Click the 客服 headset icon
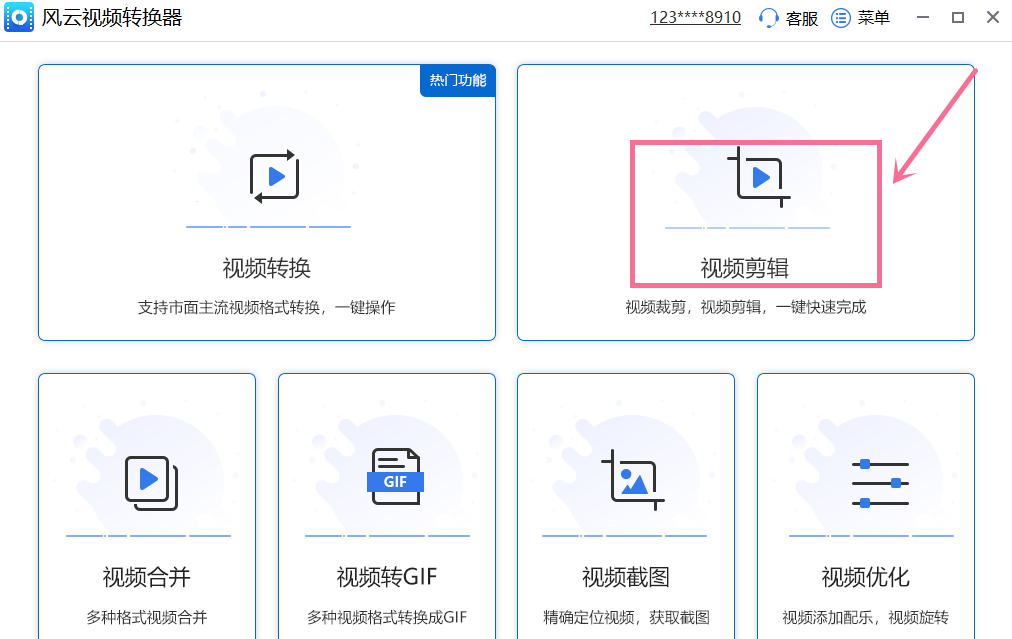Screen dimensions: 1012x639 tap(768, 18)
